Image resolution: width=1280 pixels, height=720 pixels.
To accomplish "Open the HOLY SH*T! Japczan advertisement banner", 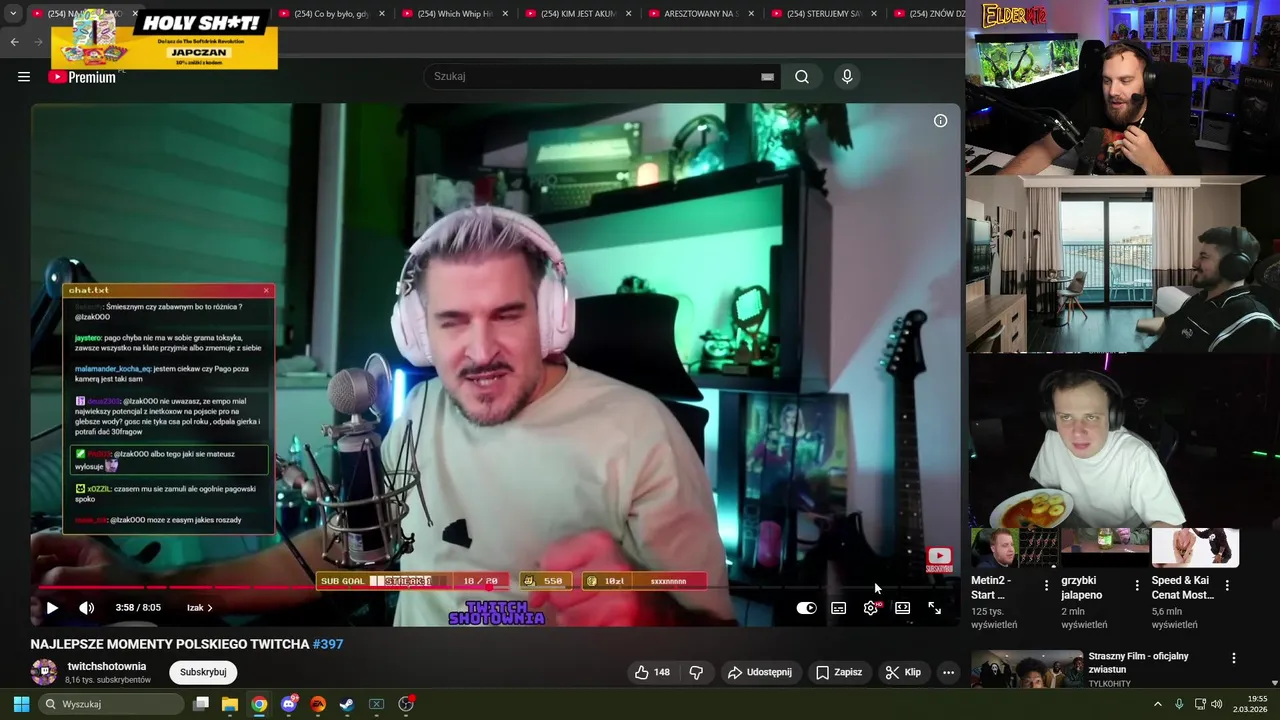I will coord(164,39).
